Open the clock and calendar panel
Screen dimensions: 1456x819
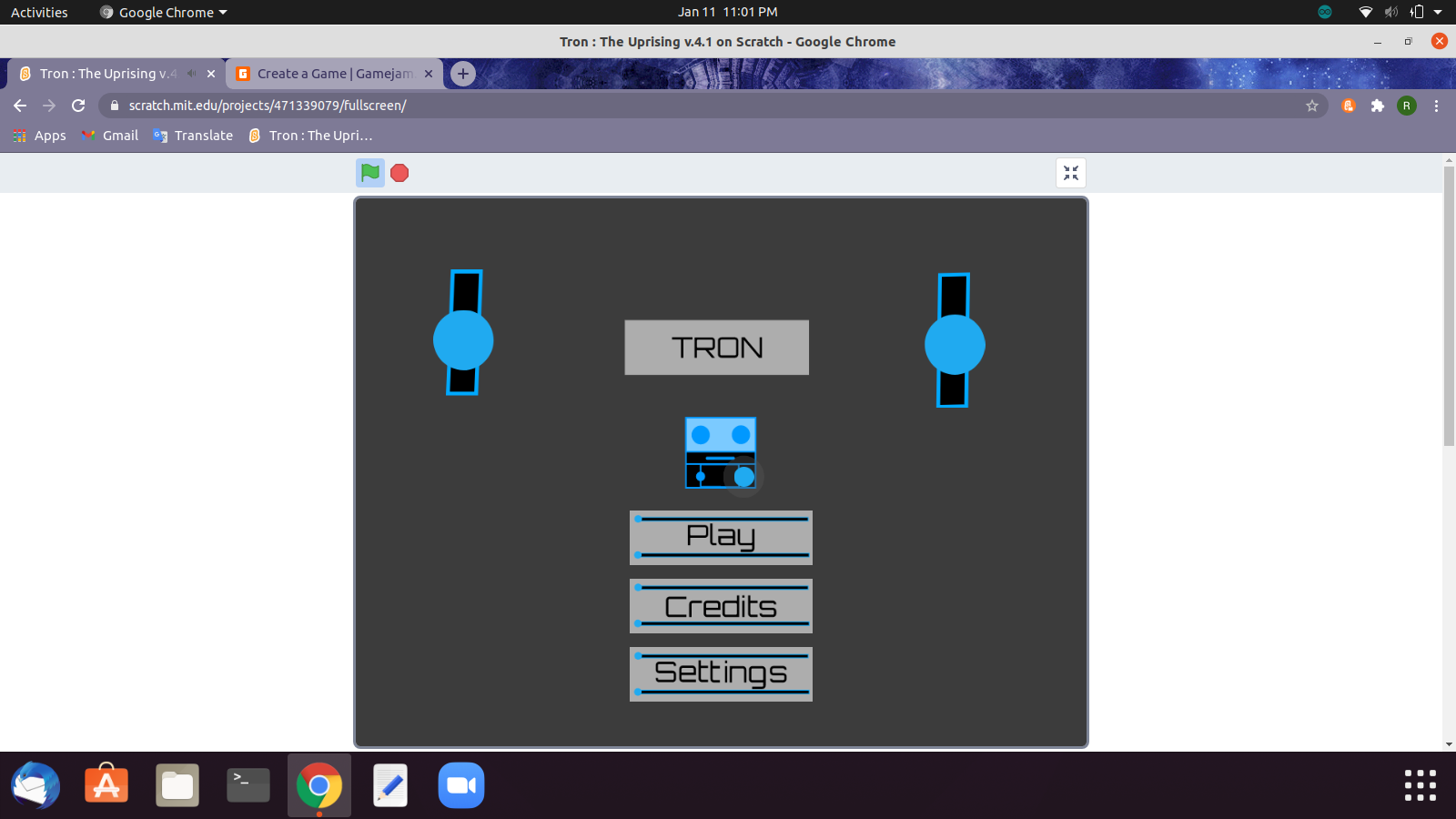[x=727, y=12]
